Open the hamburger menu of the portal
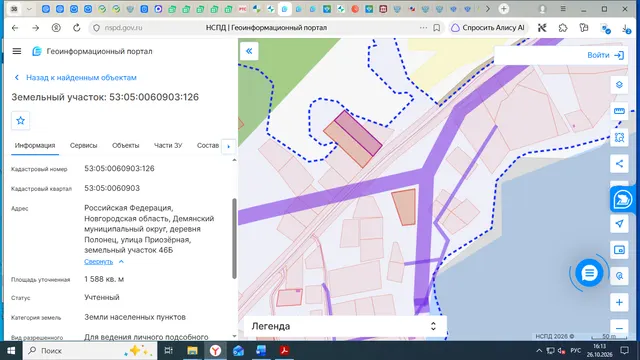The image size is (640, 360). tap(17, 51)
